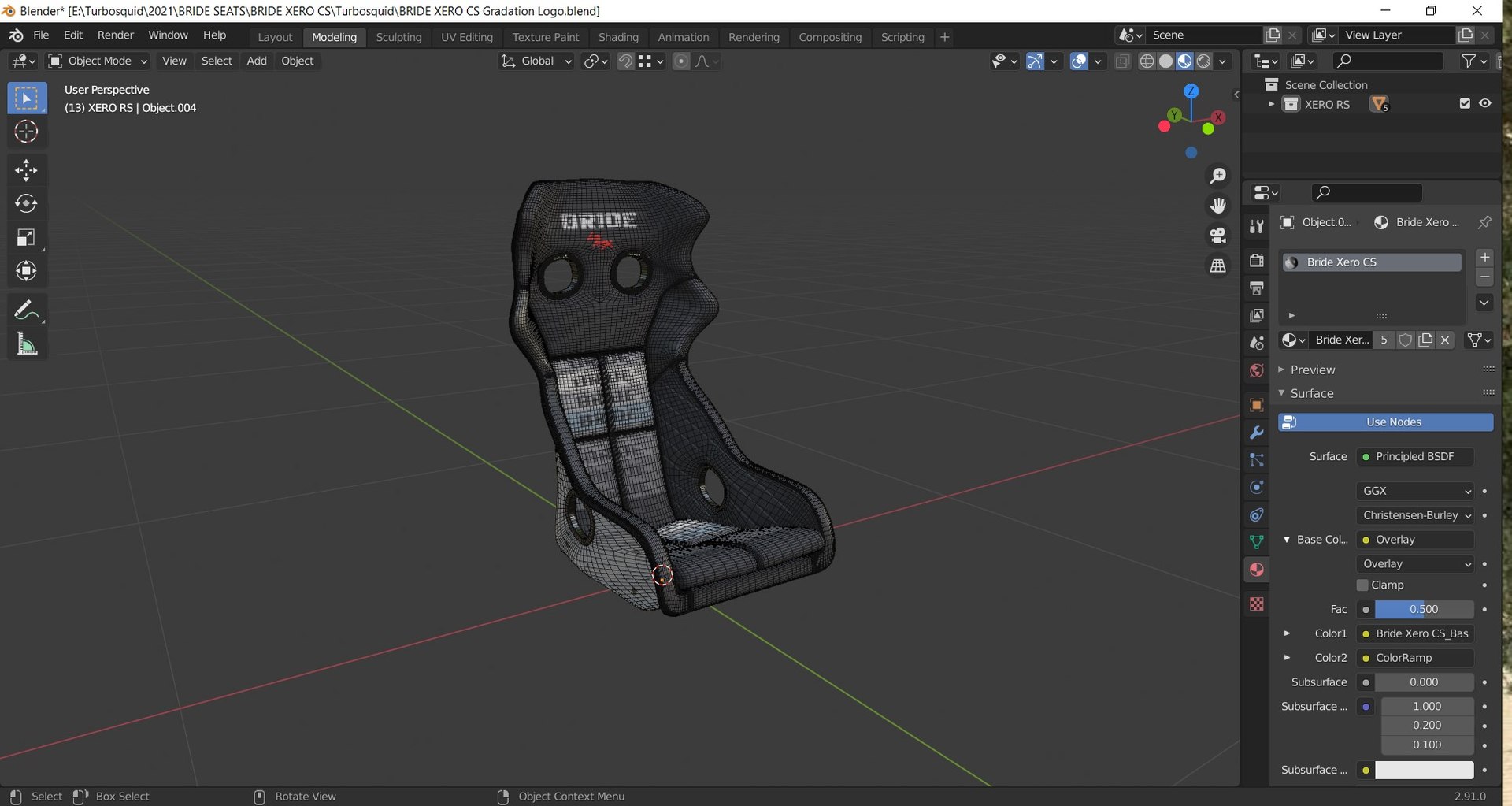1512x806 pixels.
Task: Open the Texture properties checker tab
Action: [1257, 604]
